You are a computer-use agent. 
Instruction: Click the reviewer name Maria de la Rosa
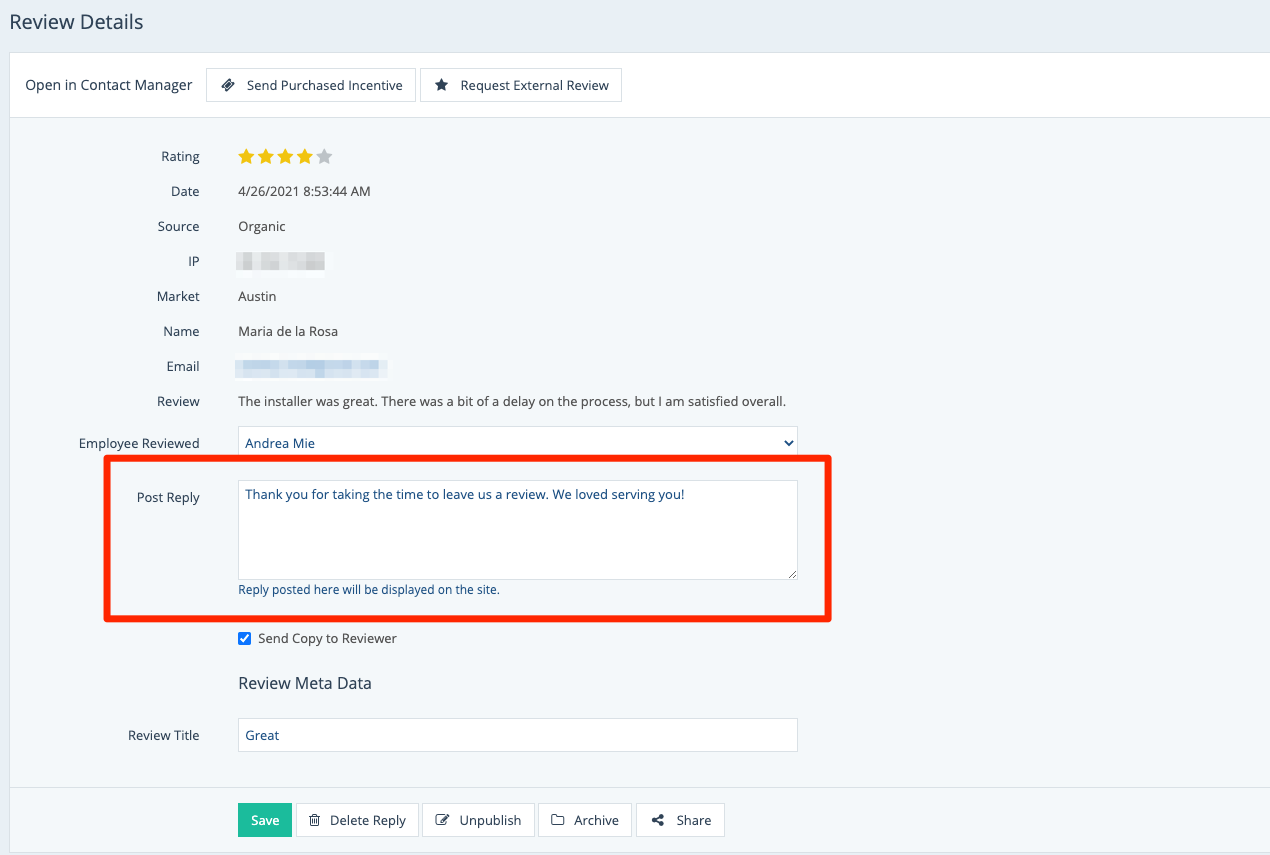[288, 331]
